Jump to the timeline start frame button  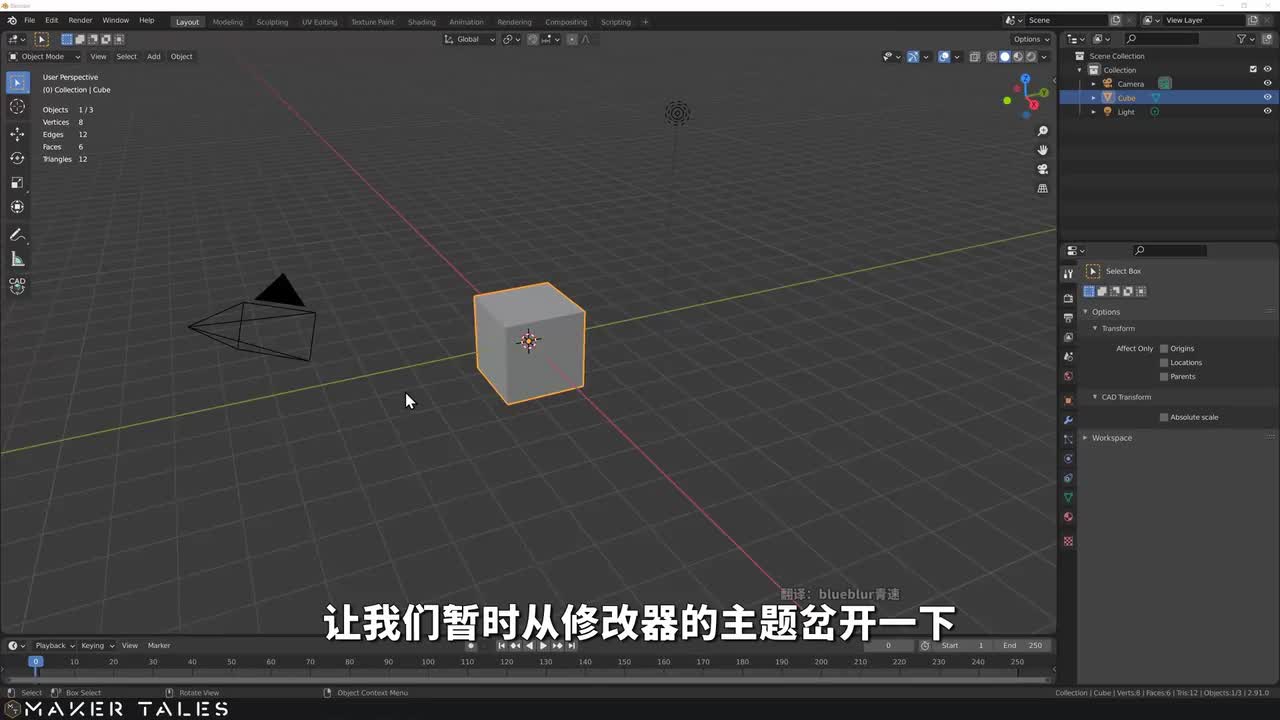click(x=502, y=646)
